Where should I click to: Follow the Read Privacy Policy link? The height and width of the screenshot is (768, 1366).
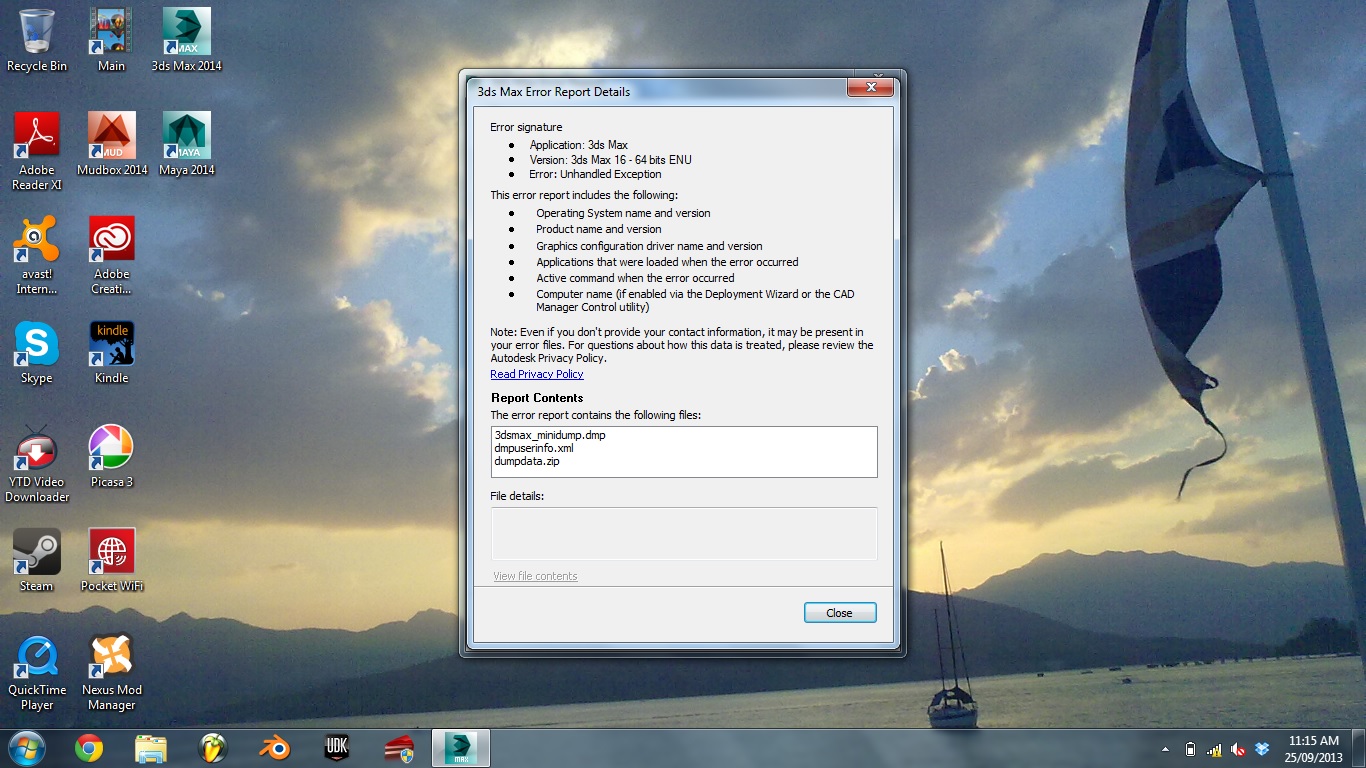click(x=537, y=374)
